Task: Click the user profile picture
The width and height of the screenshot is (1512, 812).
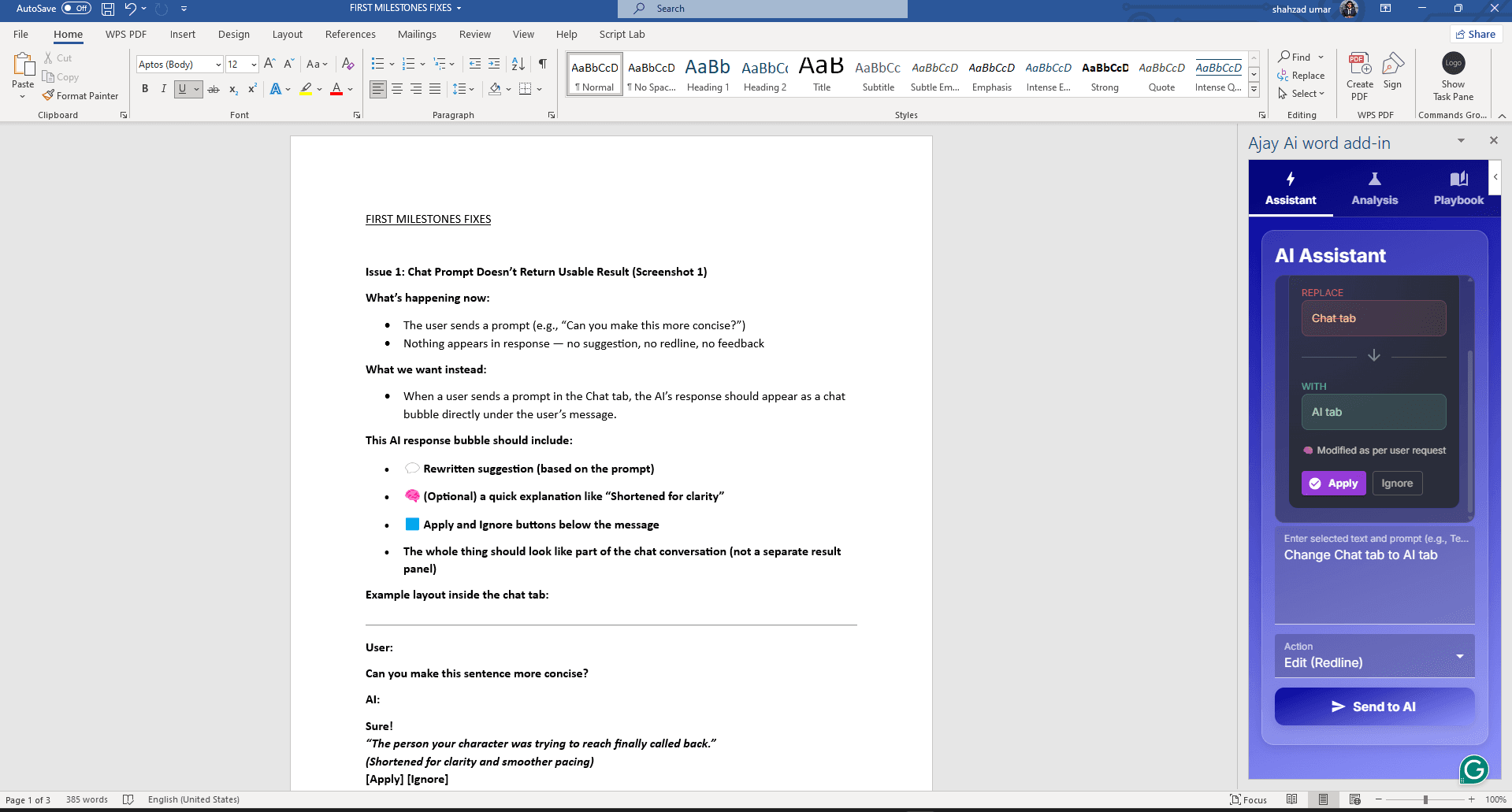Action: 1349,9
